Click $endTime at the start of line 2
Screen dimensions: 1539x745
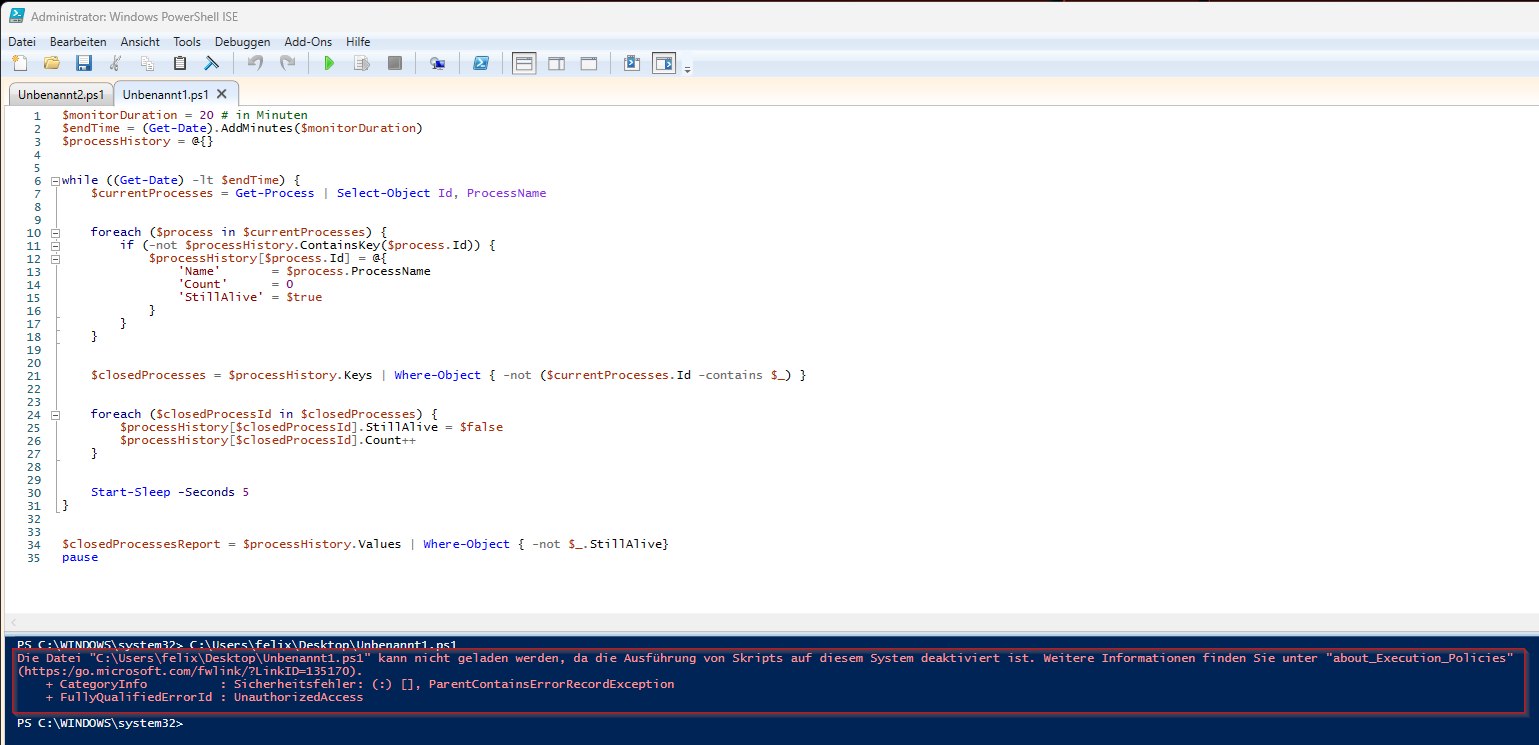point(91,128)
